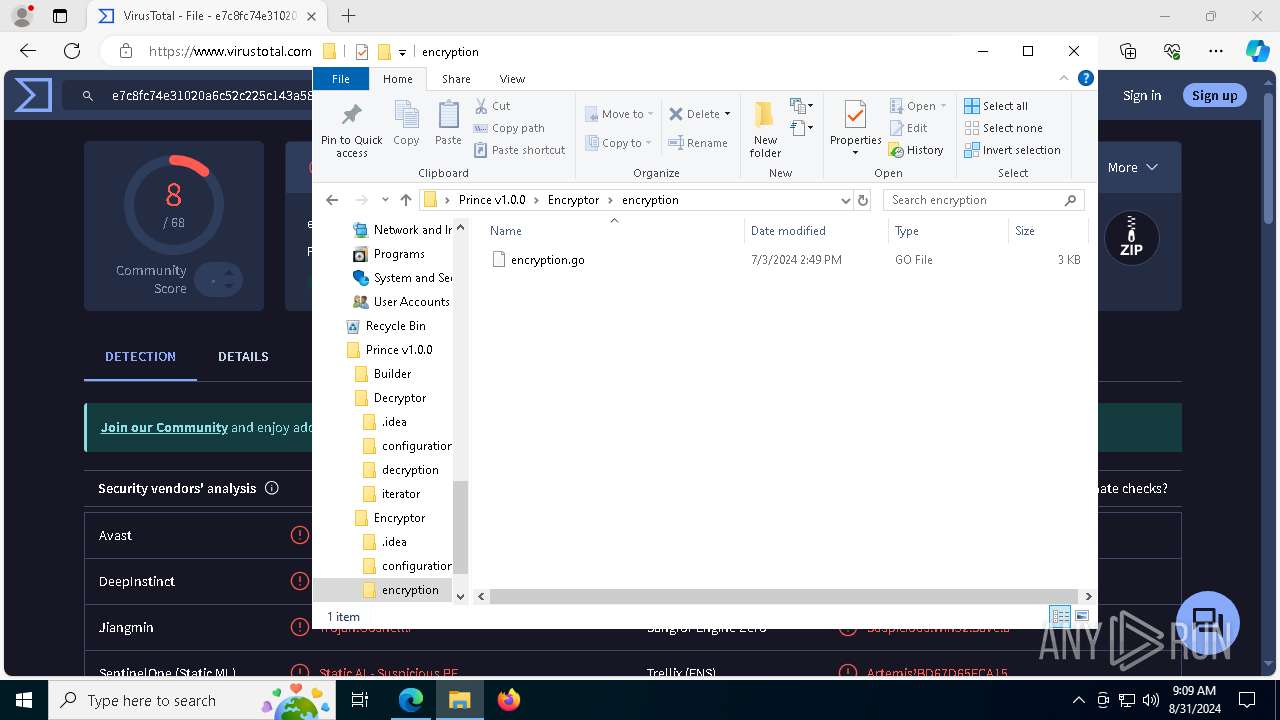
Task: Open address bar history dropdown
Action: coord(846,200)
